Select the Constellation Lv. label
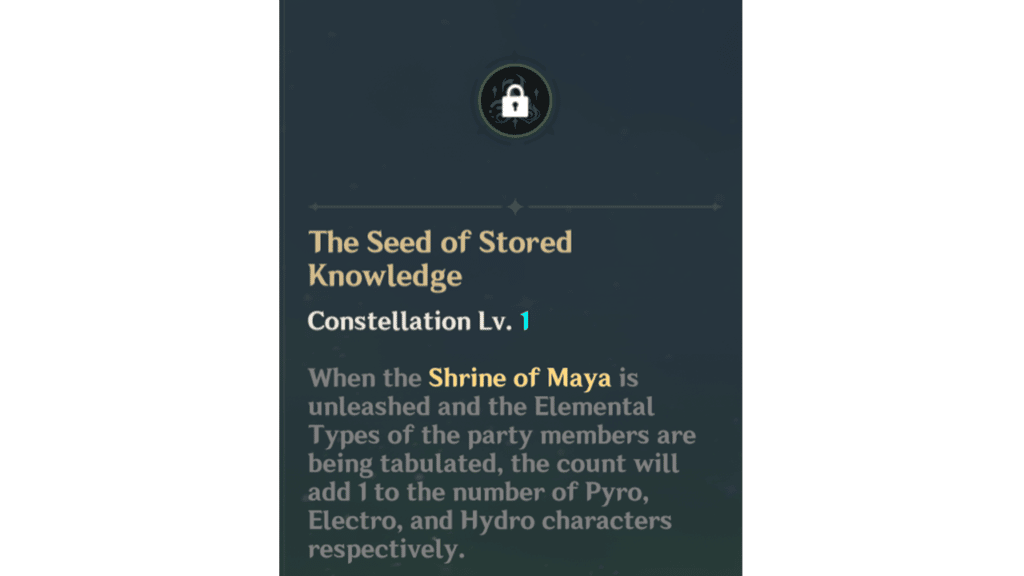Image resolution: width=1024 pixels, height=576 pixels. tap(409, 321)
